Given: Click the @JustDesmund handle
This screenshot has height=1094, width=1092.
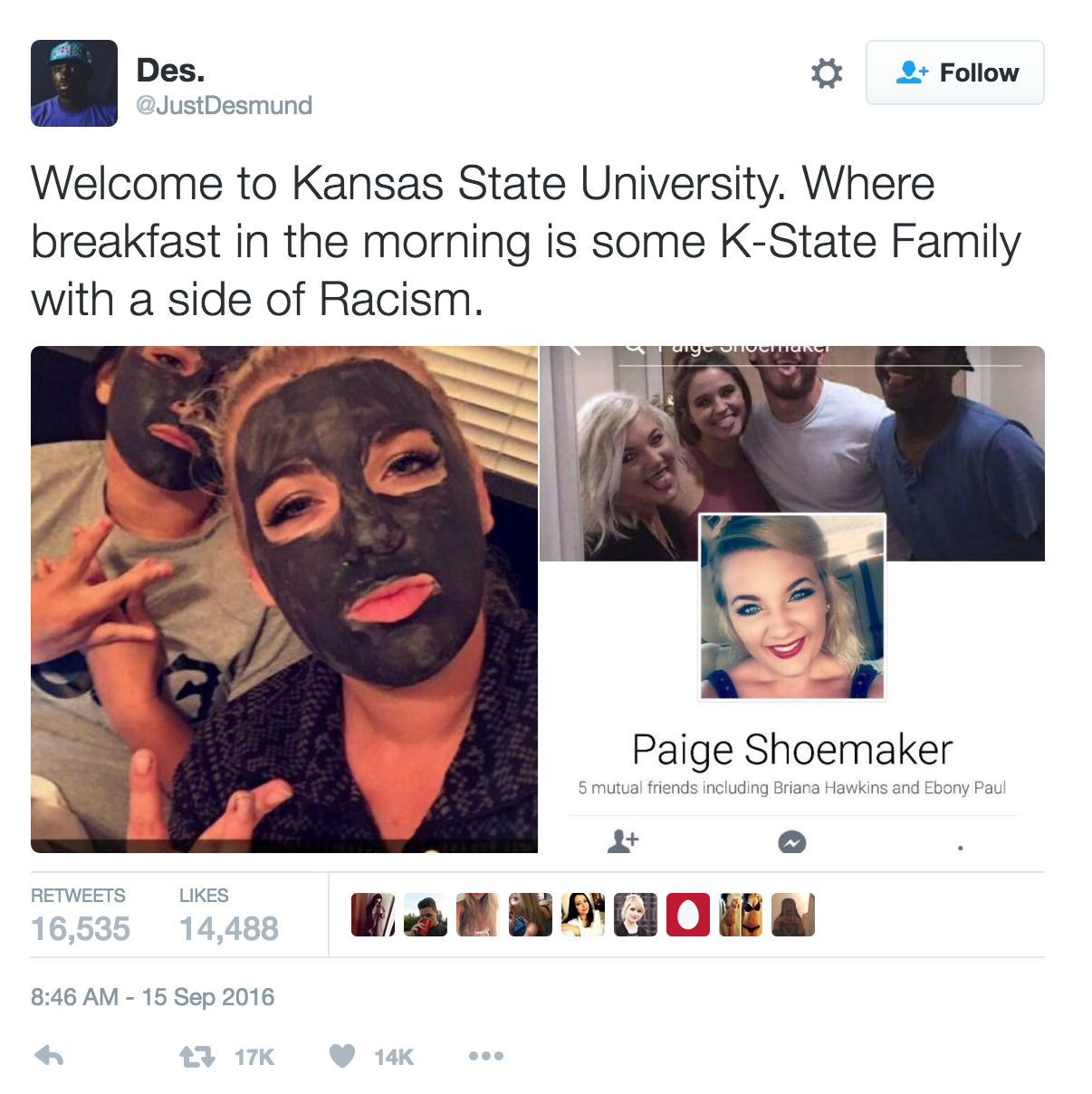Looking at the screenshot, I should click(x=224, y=105).
